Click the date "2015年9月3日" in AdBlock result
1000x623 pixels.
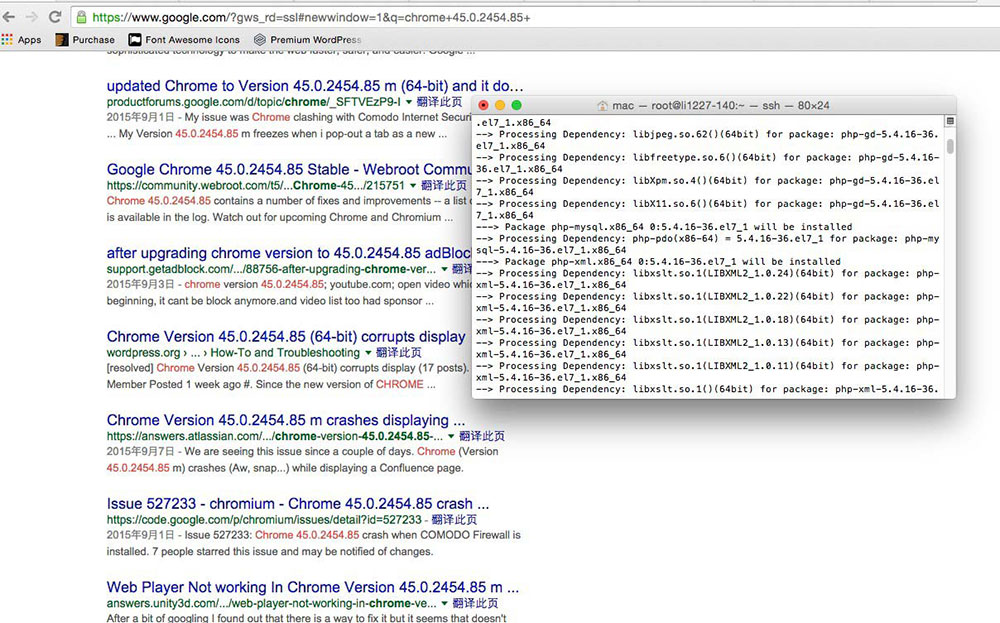[x=140, y=284]
